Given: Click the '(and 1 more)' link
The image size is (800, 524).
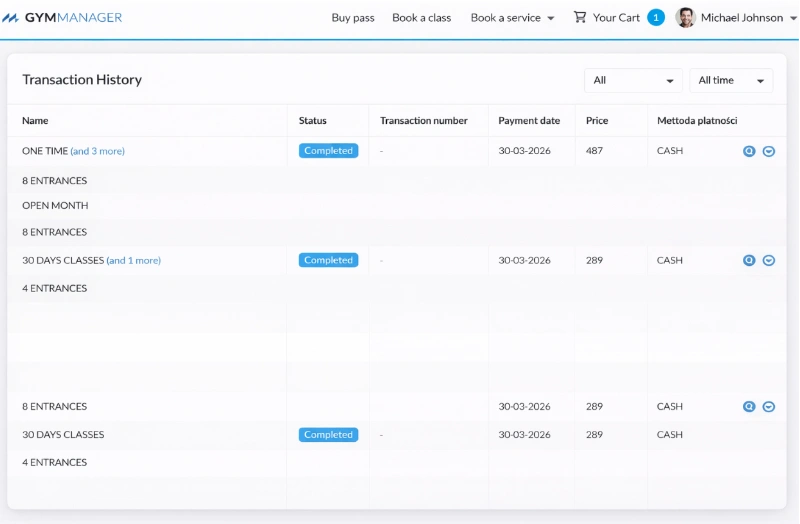Looking at the screenshot, I should click(x=133, y=260).
